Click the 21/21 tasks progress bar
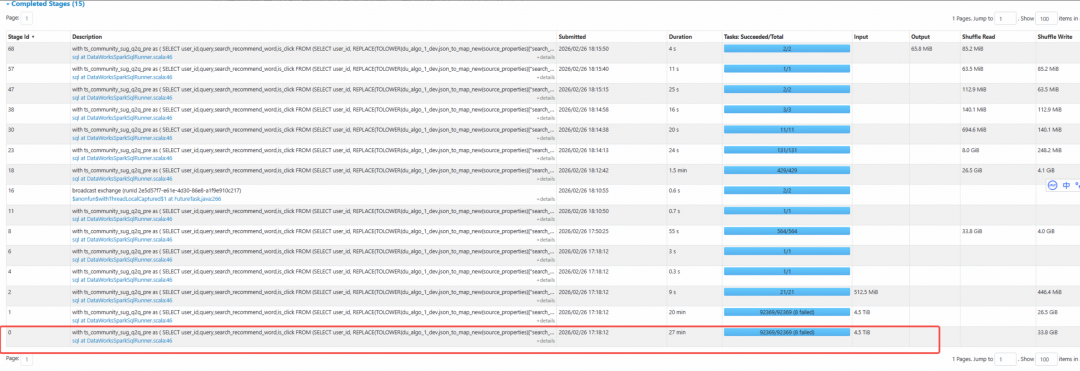 pyautogui.click(x=786, y=291)
